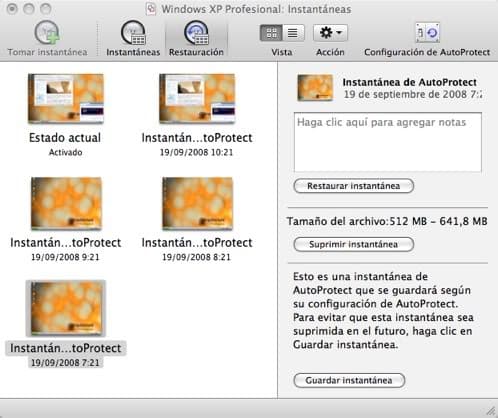This screenshot has height=418, width=498.
Task: Click the 'Estado actual' label
Action: [x=65, y=138]
